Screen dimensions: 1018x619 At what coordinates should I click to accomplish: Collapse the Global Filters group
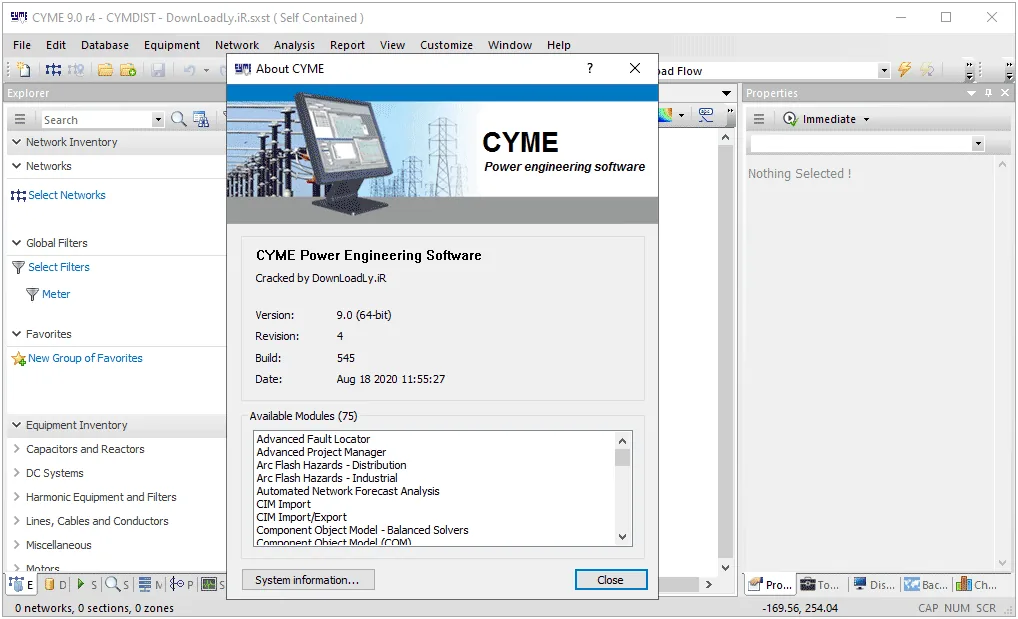click(17, 242)
